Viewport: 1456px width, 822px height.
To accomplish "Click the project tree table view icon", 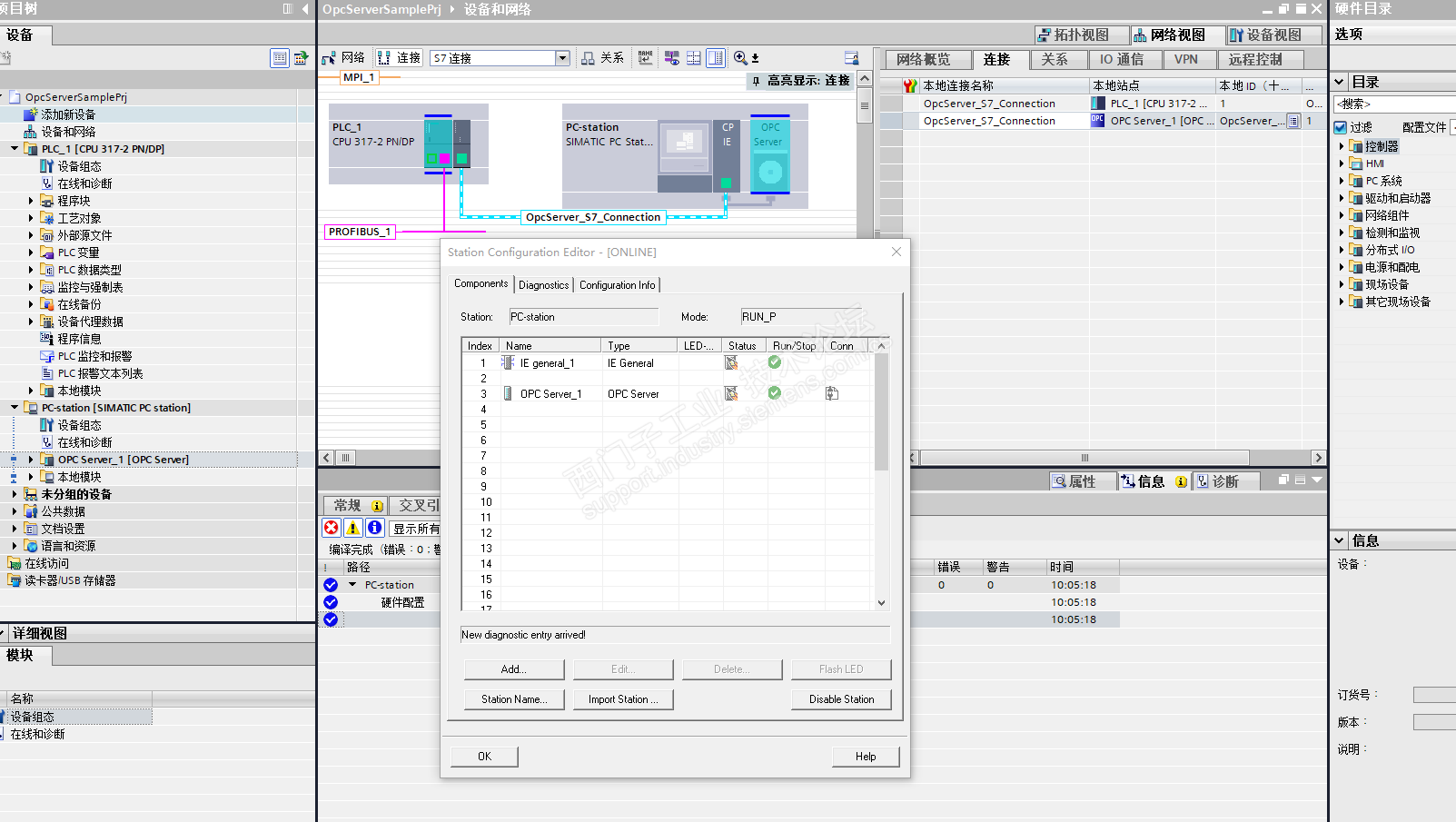I will pyautogui.click(x=280, y=58).
